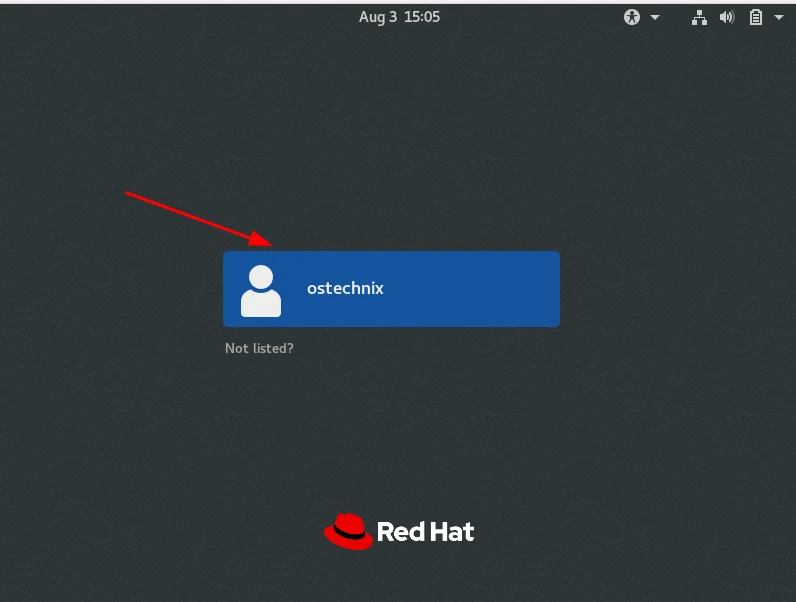Image resolution: width=796 pixels, height=602 pixels.
Task: Click the "Red Hat" wordmark text
Action: tap(425, 532)
